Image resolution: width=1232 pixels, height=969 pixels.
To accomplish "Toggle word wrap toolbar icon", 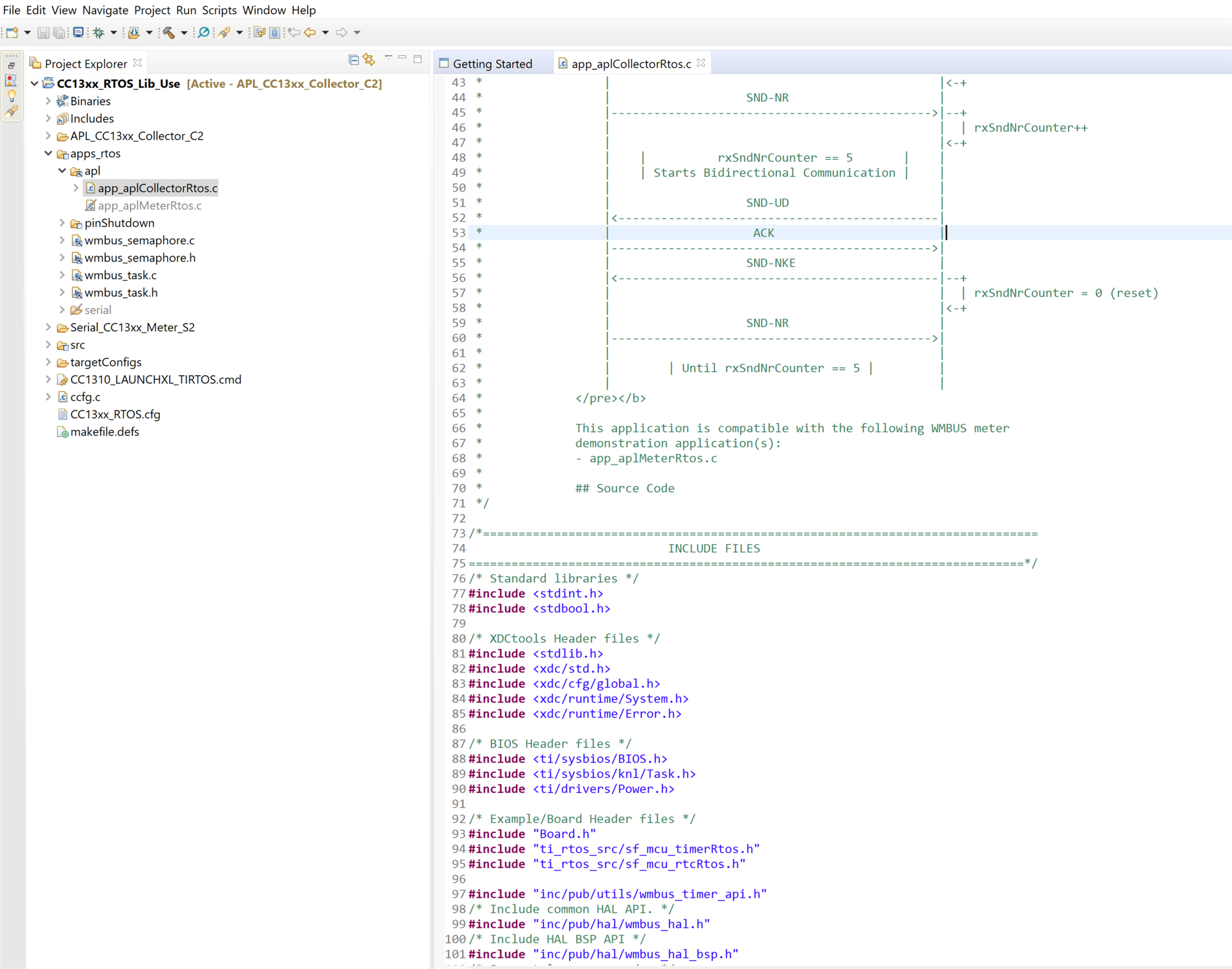I will coord(259,33).
